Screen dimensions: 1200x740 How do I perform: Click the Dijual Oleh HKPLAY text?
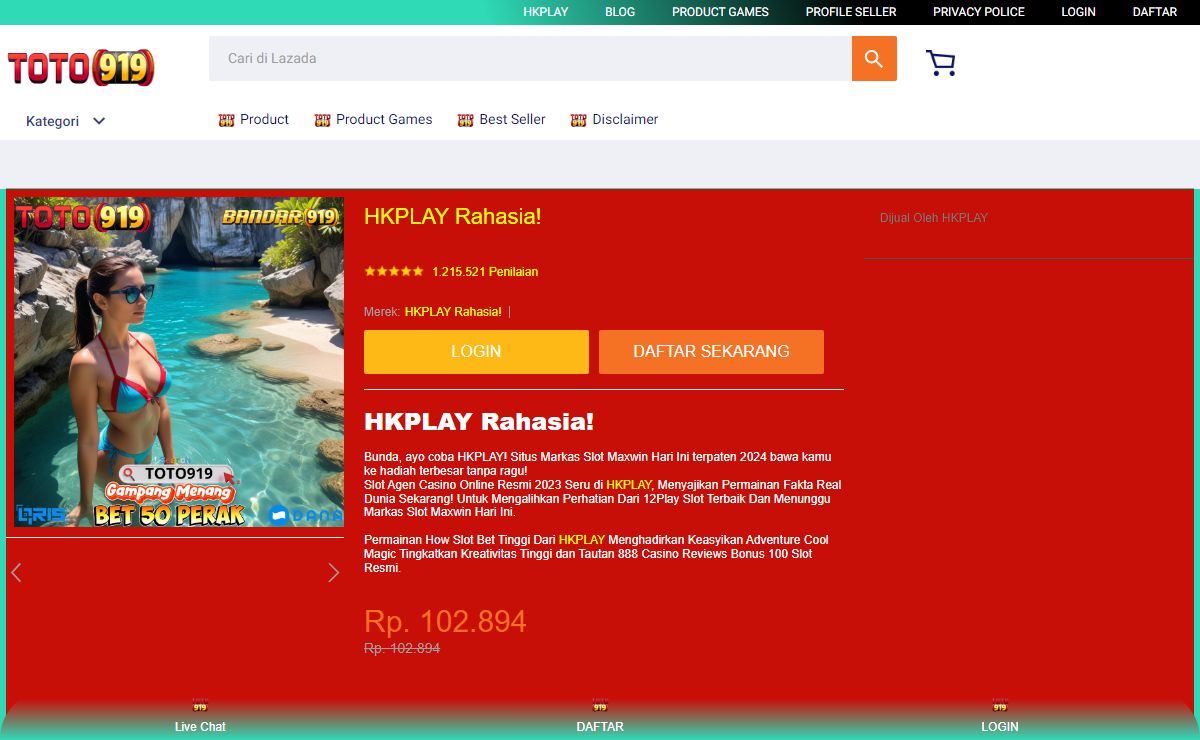tap(934, 218)
